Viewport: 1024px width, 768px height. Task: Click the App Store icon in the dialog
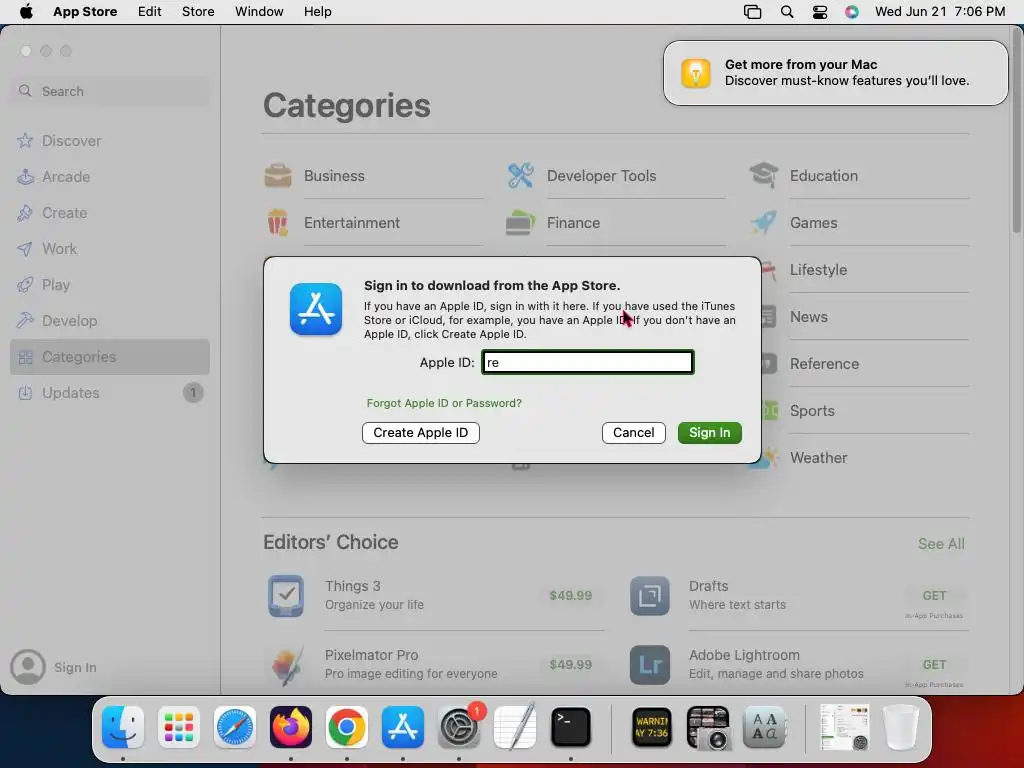tap(316, 309)
